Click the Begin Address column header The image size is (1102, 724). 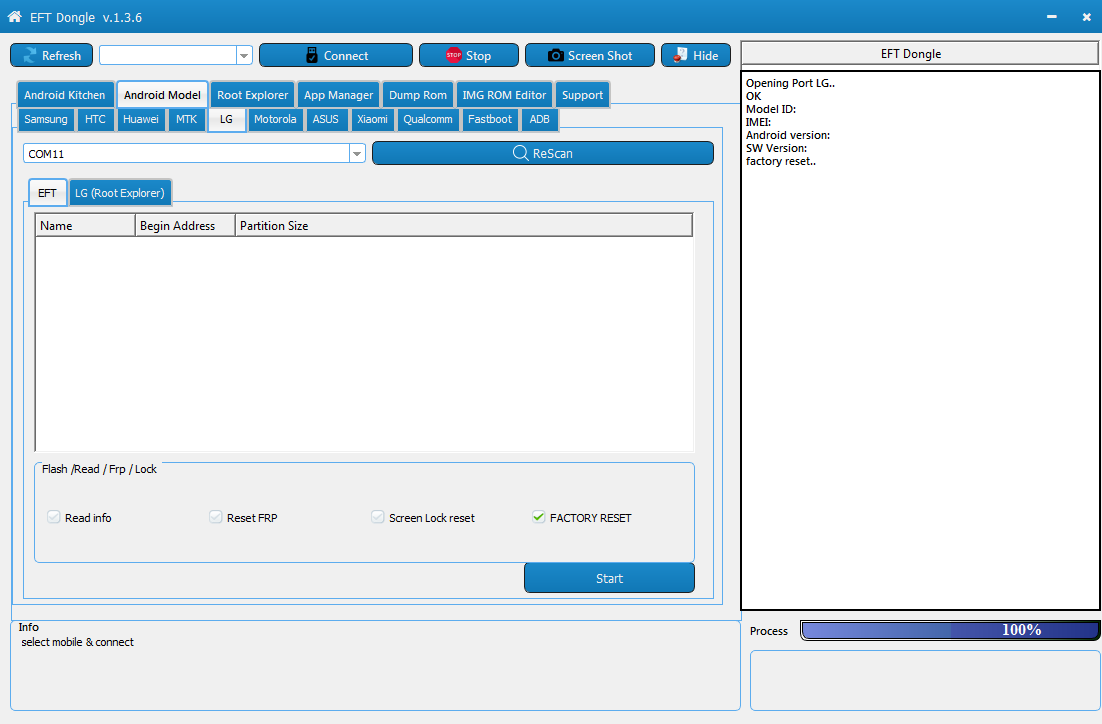tap(186, 226)
